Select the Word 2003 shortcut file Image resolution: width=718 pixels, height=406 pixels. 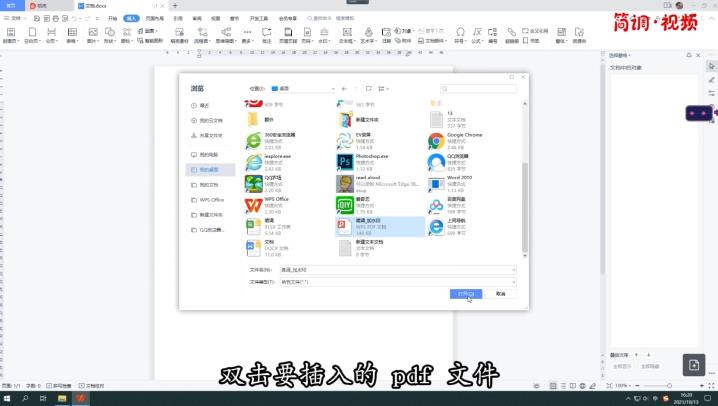[x=436, y=183]
